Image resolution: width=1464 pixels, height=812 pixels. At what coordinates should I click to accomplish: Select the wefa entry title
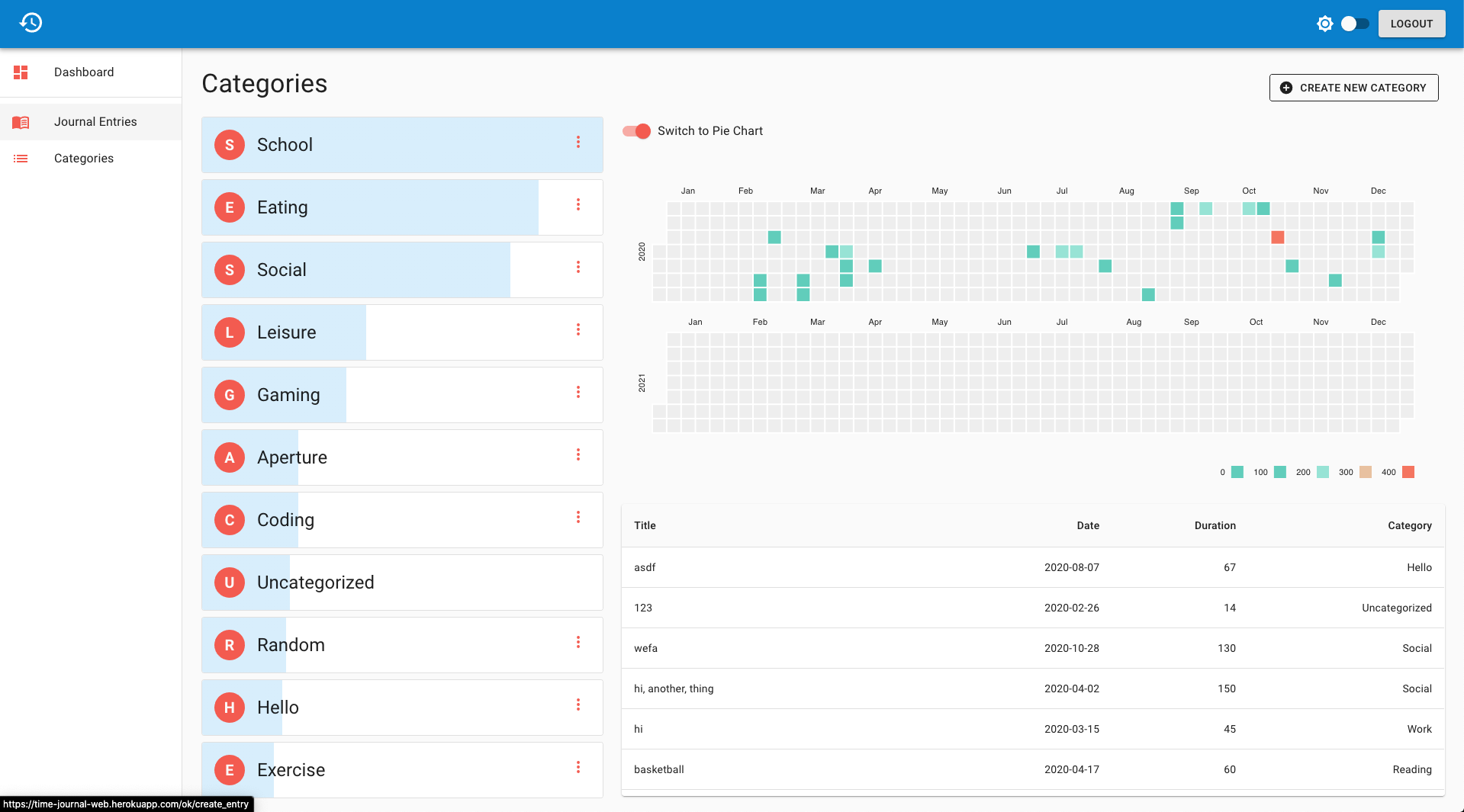tap(645, 648)
